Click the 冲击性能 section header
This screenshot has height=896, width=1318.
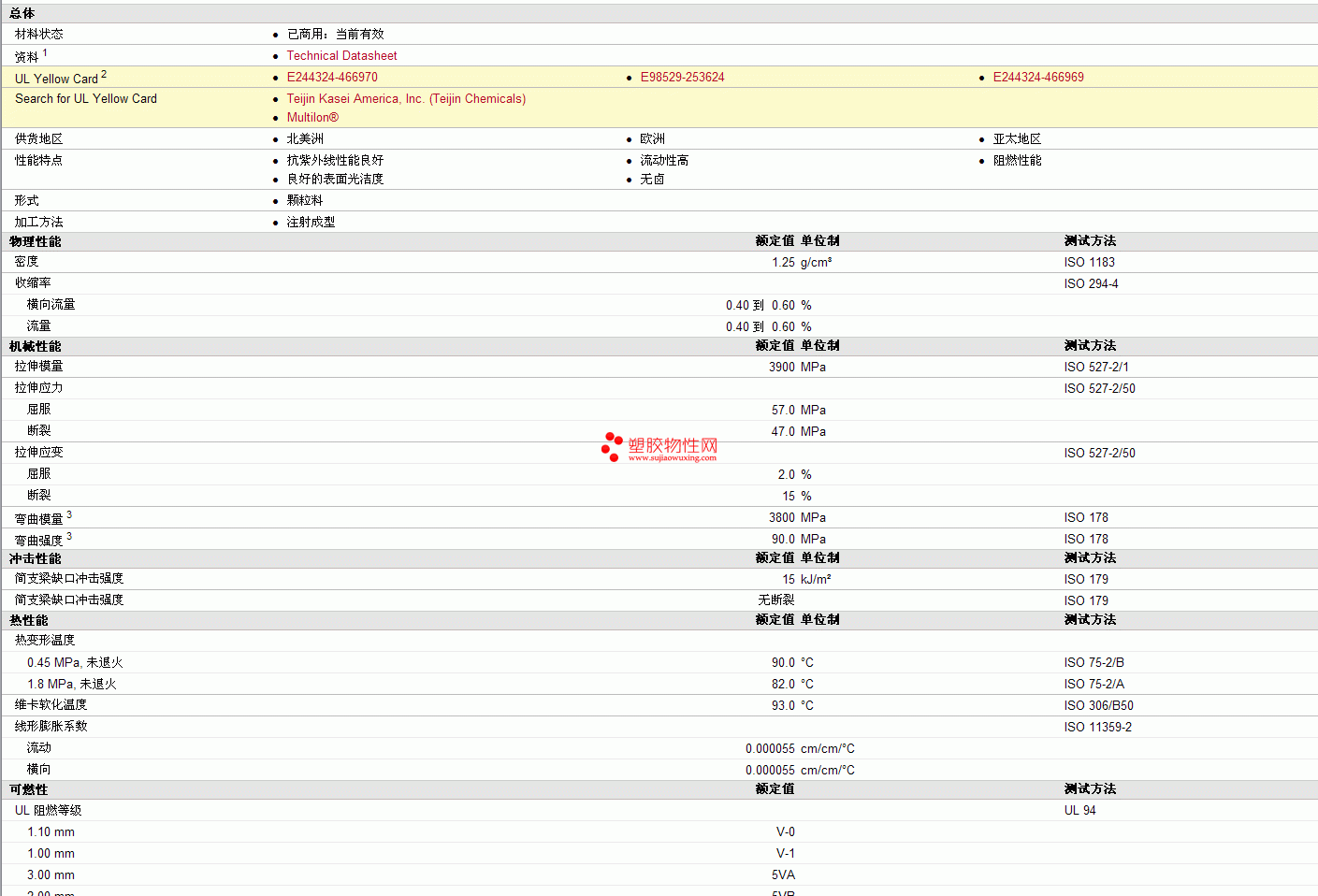click(x=36, y=559)
